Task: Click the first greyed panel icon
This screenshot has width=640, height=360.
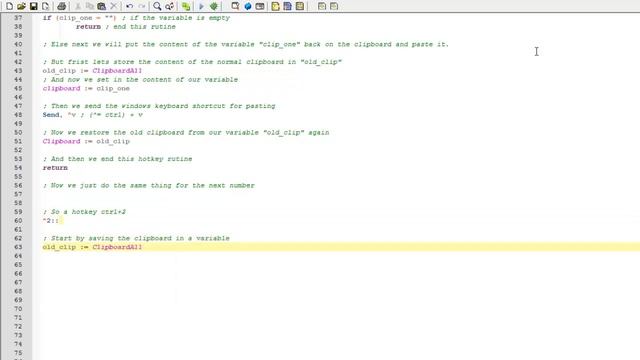Action: [322, 6]
